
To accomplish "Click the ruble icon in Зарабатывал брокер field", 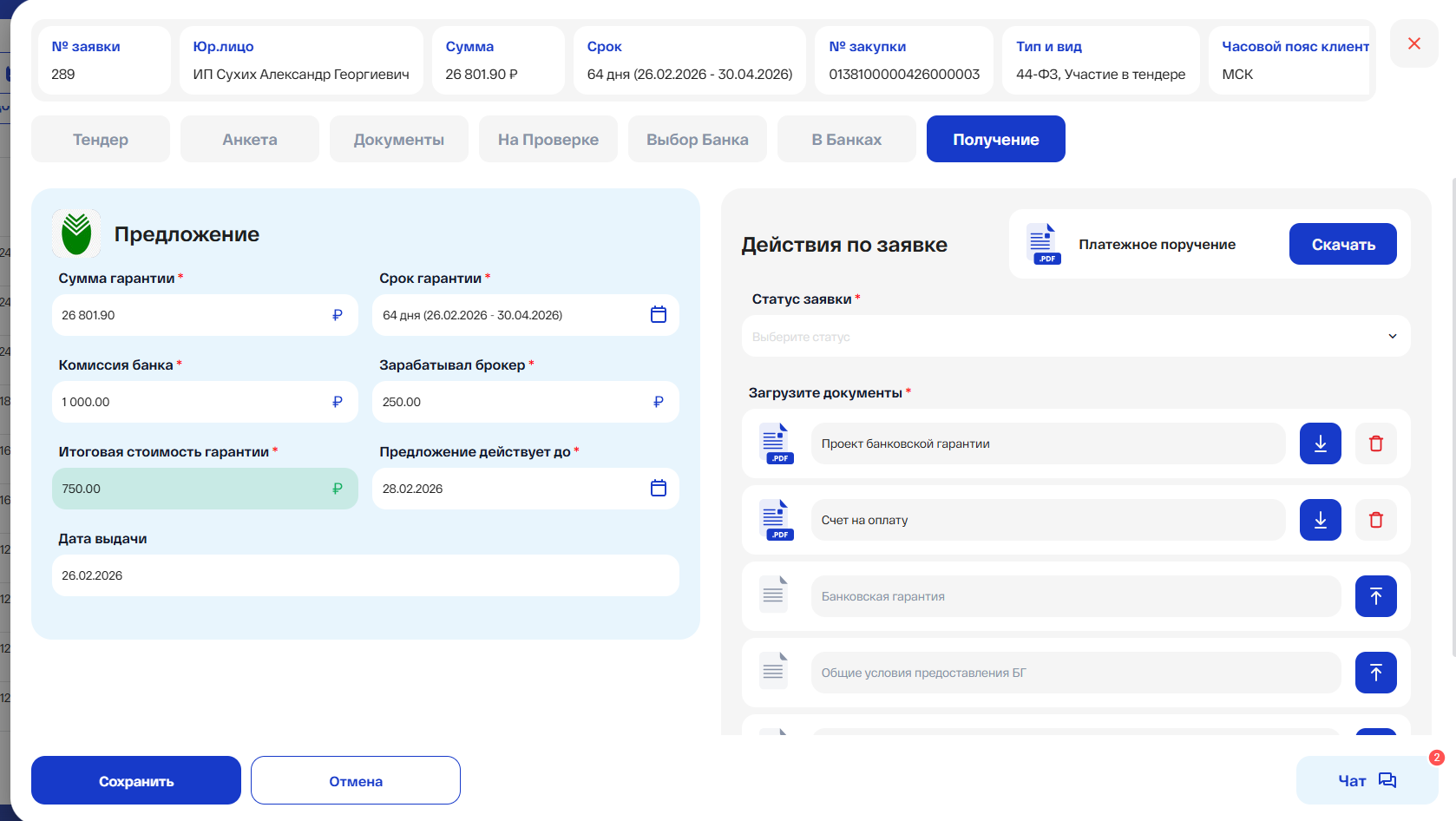I will point(659,402).
